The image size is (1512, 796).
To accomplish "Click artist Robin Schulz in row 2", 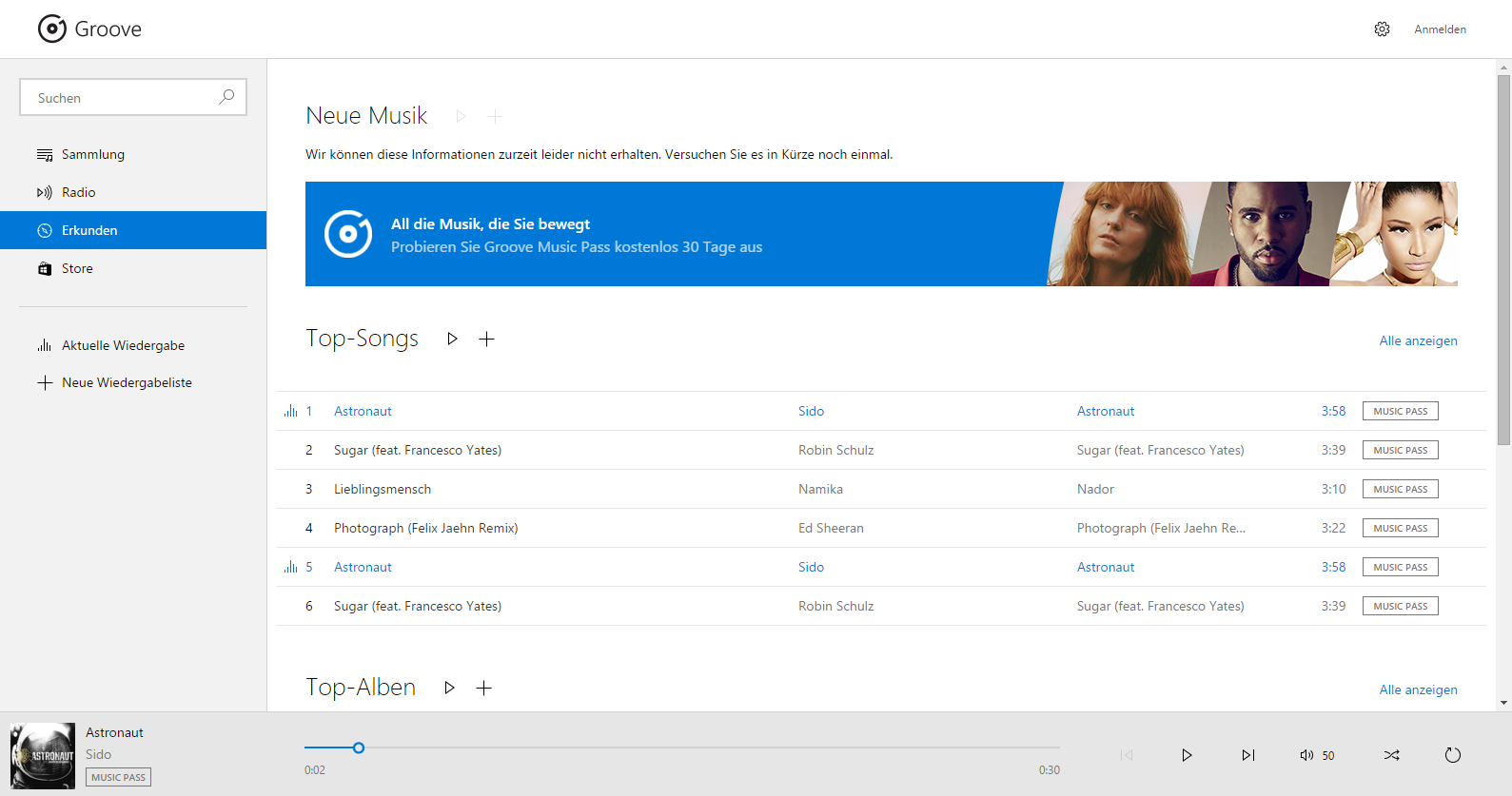I will pos(835,450).
